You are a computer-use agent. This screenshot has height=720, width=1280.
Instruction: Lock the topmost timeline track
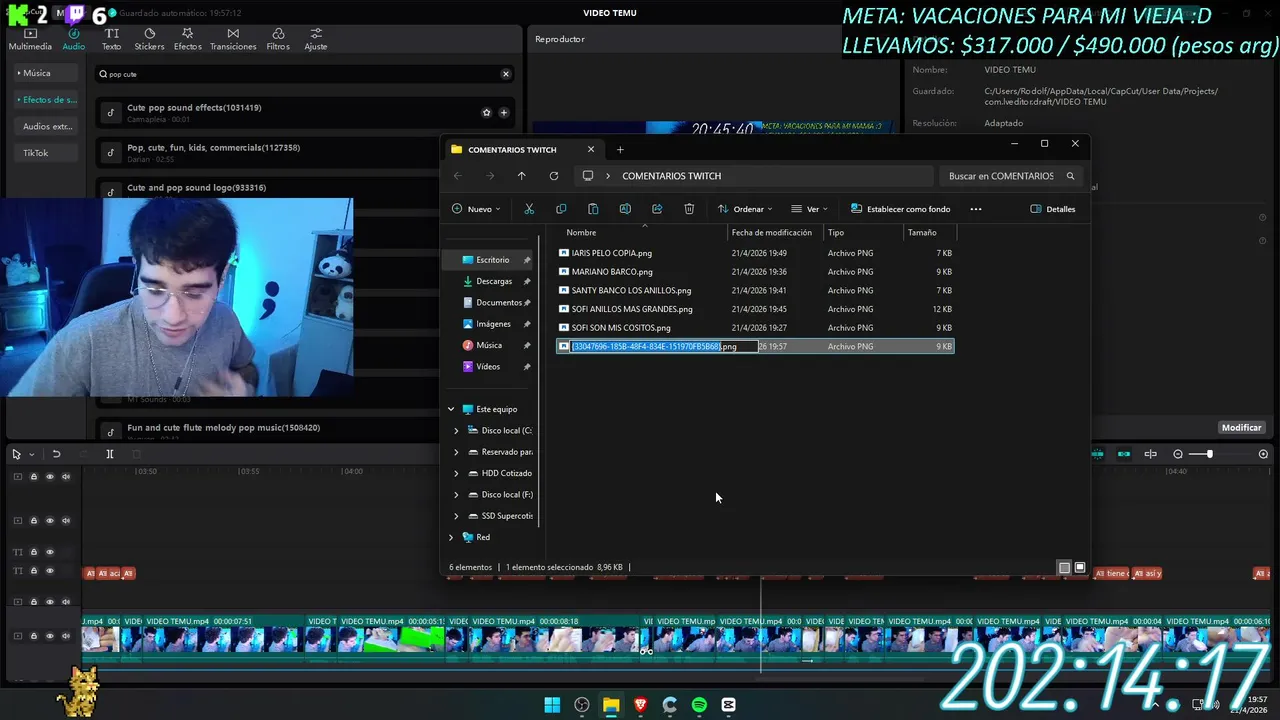(33, 477)
